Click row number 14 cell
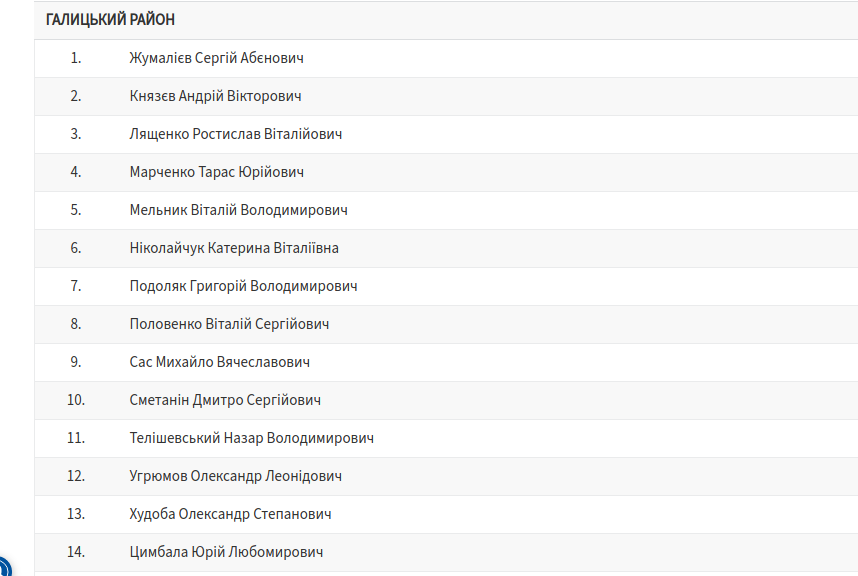The height and width of the screenshot is (576, 858). pyautogui.click(x=76, y=552)
